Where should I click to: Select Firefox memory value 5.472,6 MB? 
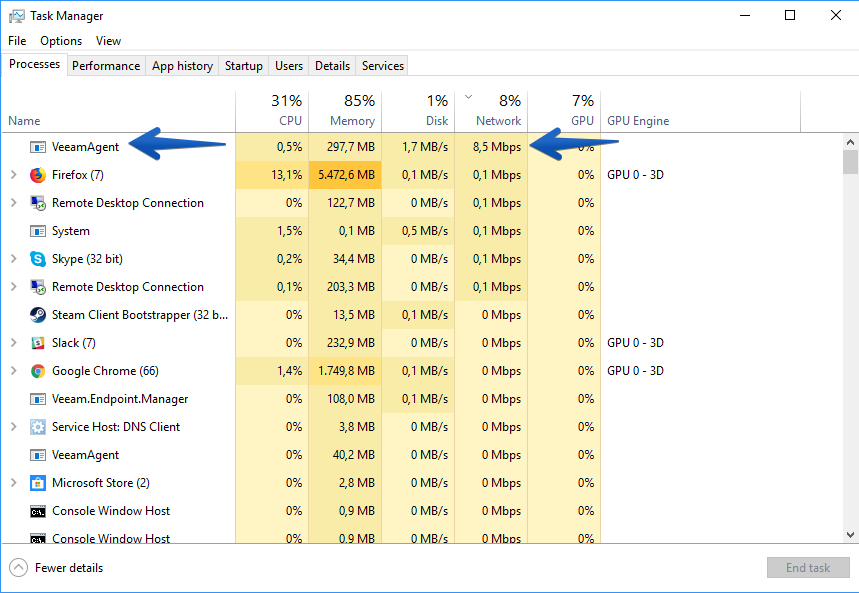tap(347, 175)
